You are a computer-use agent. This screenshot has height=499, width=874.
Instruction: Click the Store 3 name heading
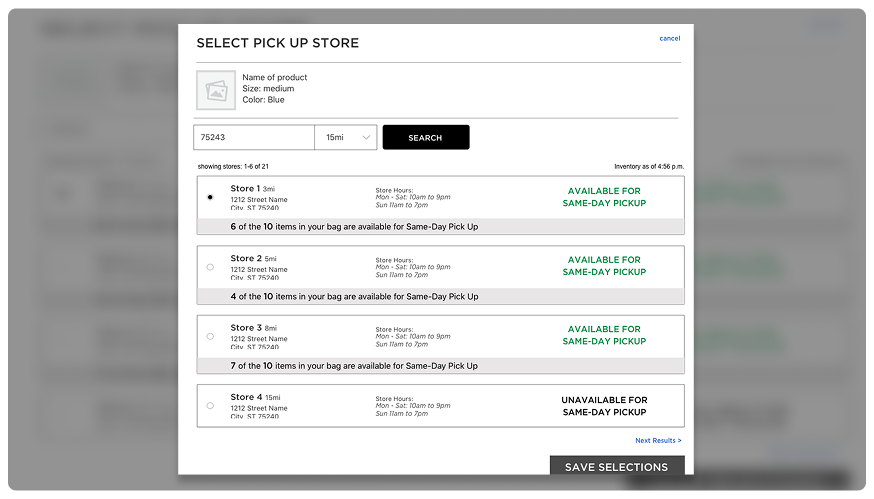click(x=245, y=327)
